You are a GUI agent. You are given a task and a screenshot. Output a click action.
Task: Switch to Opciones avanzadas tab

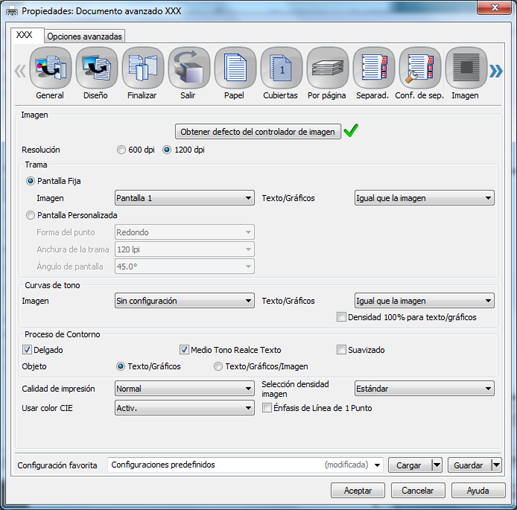point(84,36)
